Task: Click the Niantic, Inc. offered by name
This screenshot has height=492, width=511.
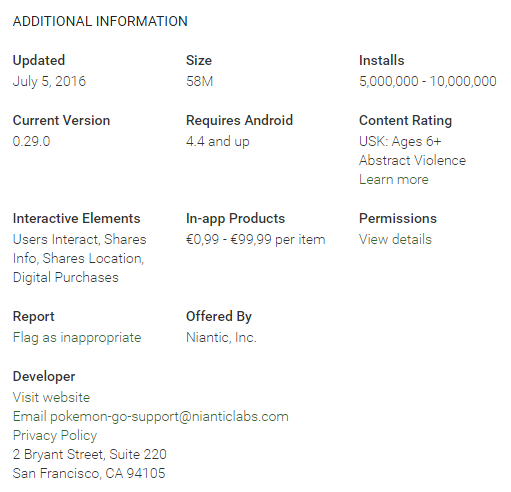Action: point(221,337)
